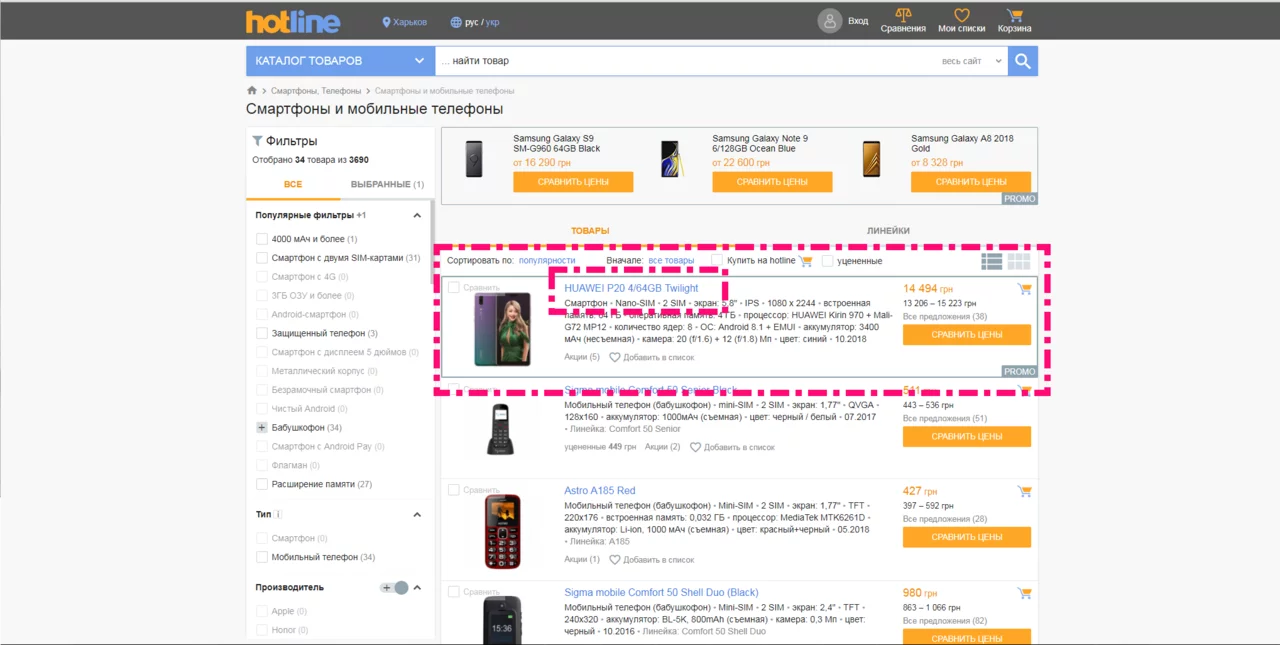Image resolution: width=1280 pixels, height=645 pixels.
Task: Select the ВСЕ filters tab
Action: pyautogui.click(x=292, y=185)
